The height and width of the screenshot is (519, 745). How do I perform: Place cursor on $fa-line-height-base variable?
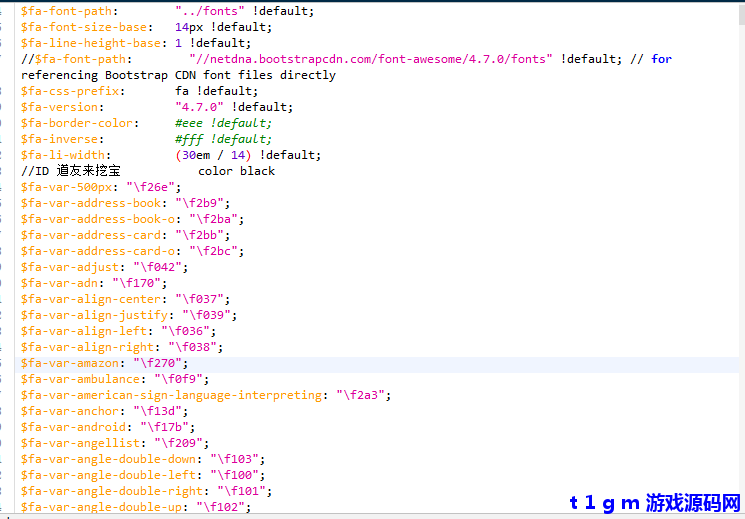(x=90, y=43)
